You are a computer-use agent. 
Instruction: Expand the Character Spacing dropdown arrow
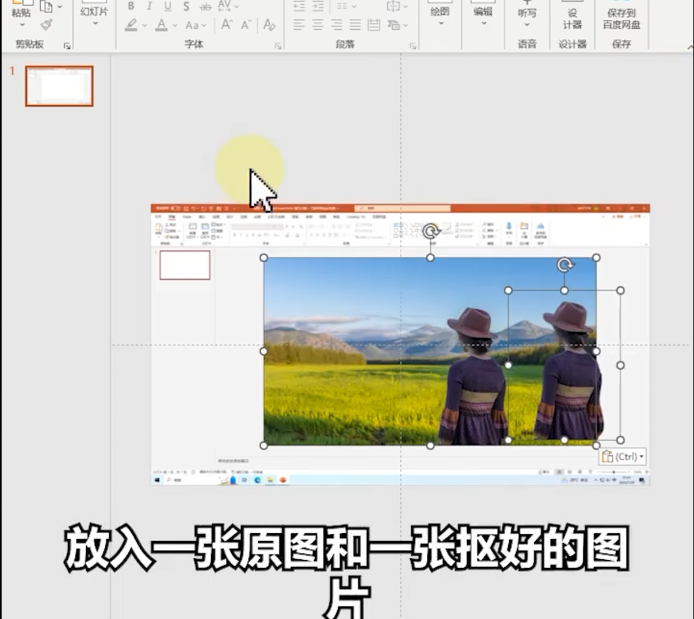[x=236, y=7]
